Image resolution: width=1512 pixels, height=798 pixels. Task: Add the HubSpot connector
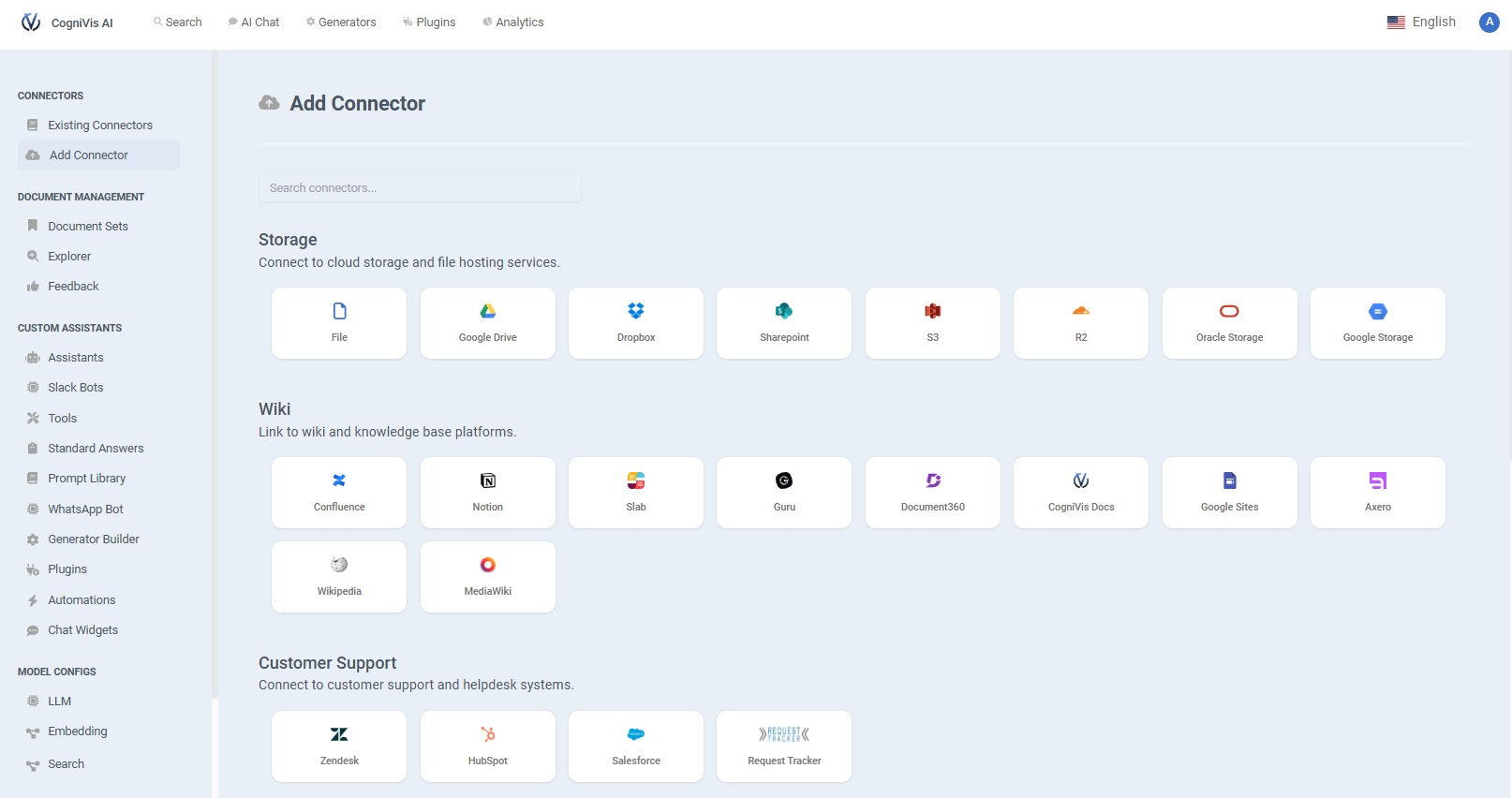488,746
